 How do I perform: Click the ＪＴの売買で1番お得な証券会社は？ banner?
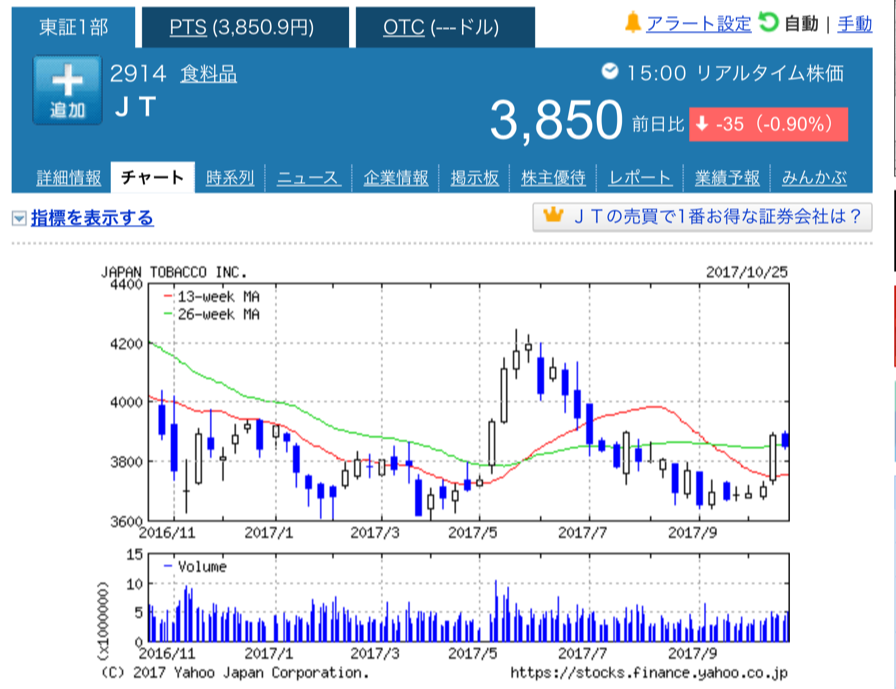tap(702, 217)
